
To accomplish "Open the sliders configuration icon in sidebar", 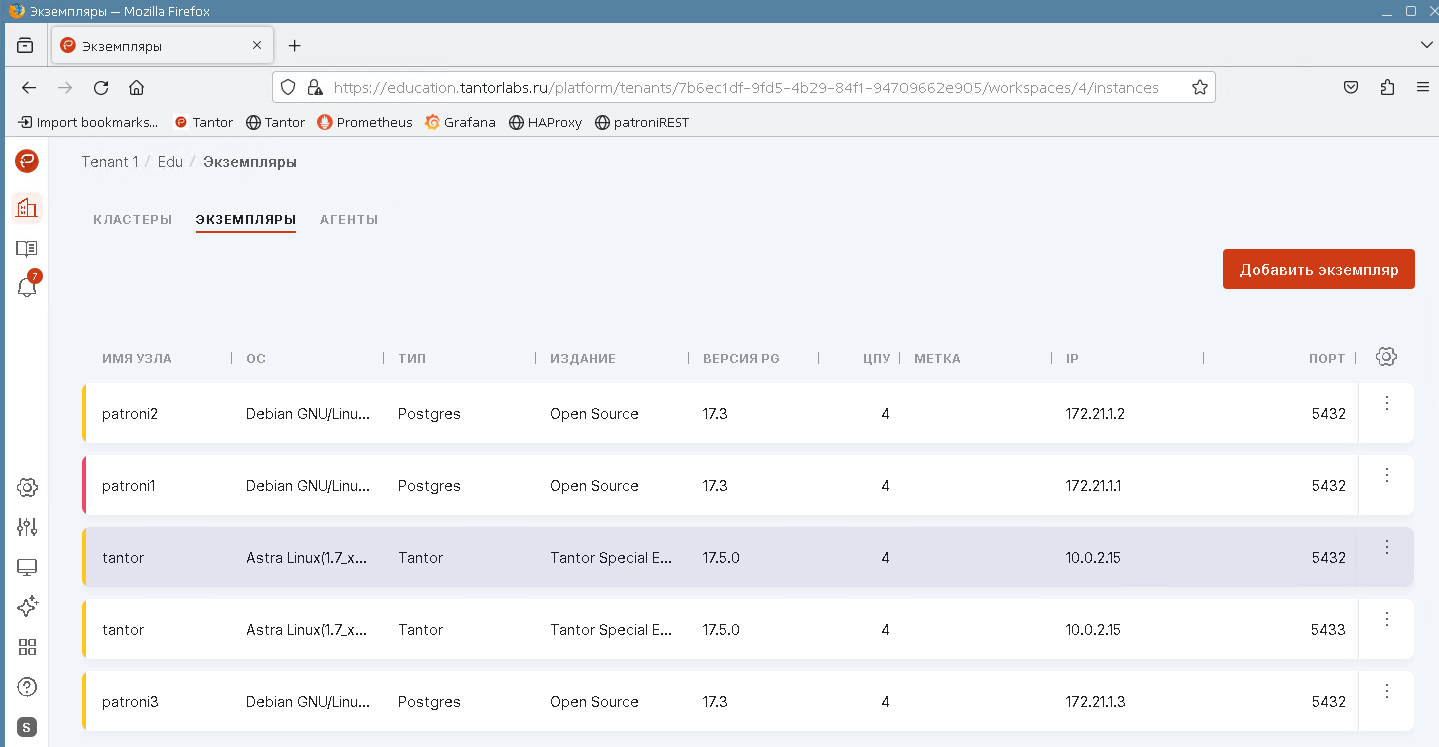I will 27,527.
